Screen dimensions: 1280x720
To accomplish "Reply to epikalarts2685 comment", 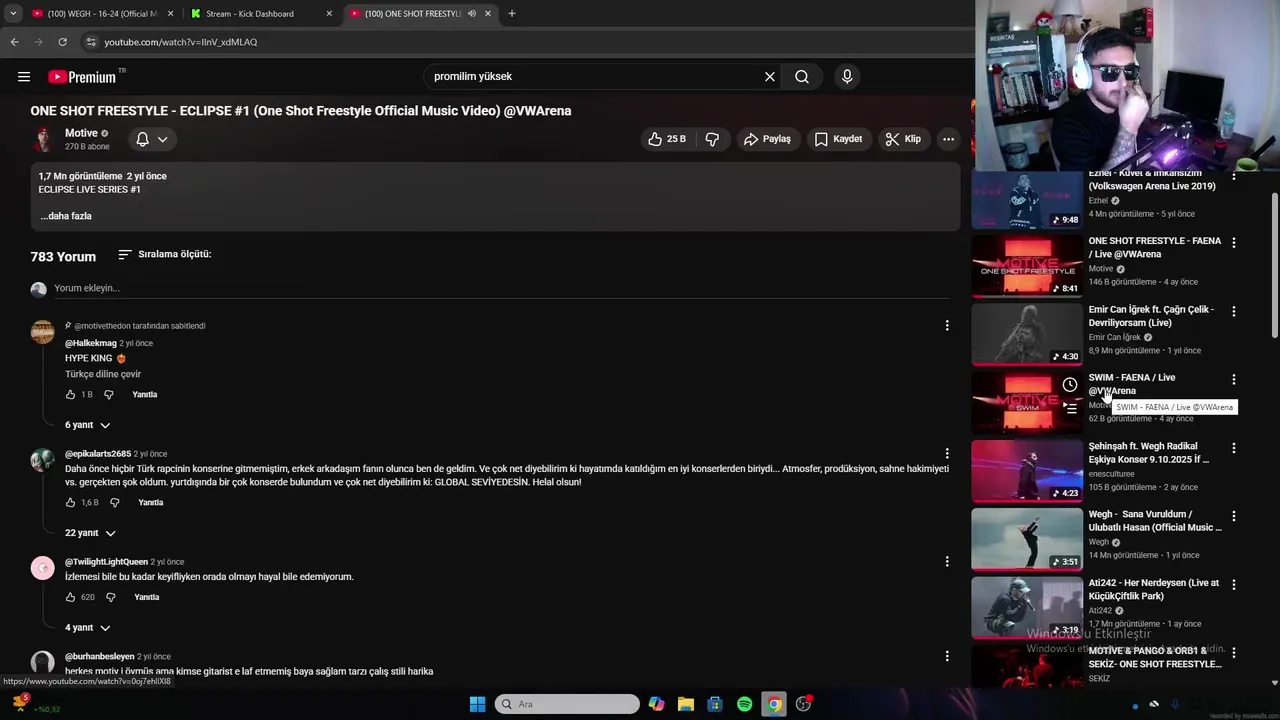I will [x=150, y=503].
